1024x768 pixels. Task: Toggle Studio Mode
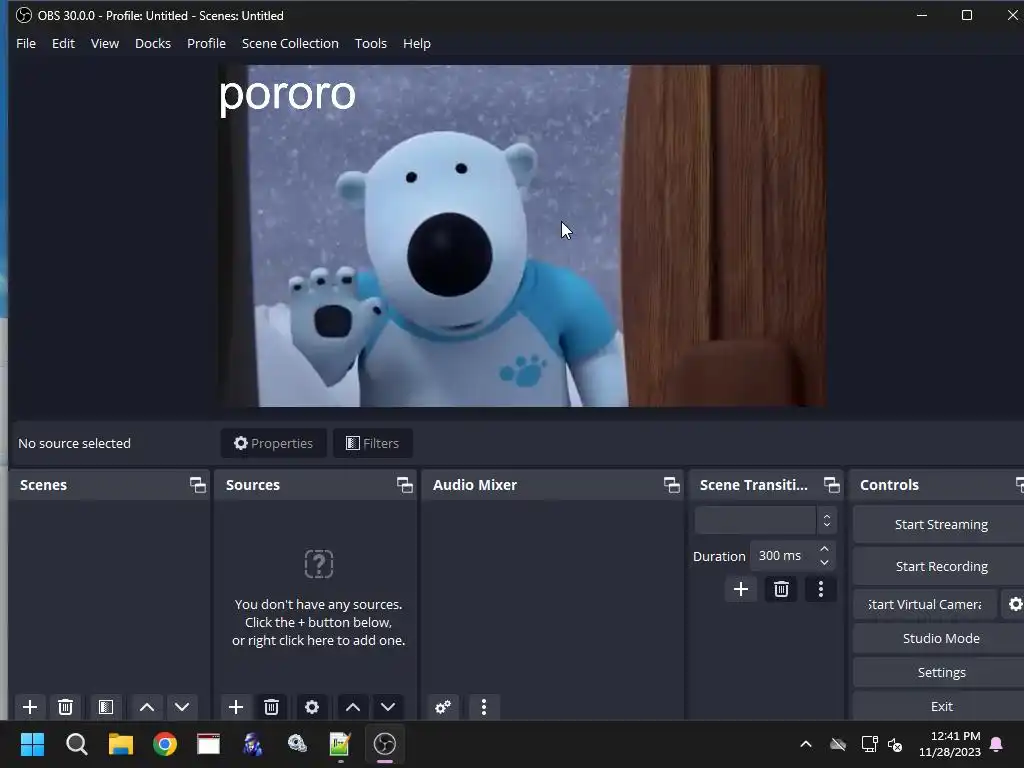click(940, 638)
